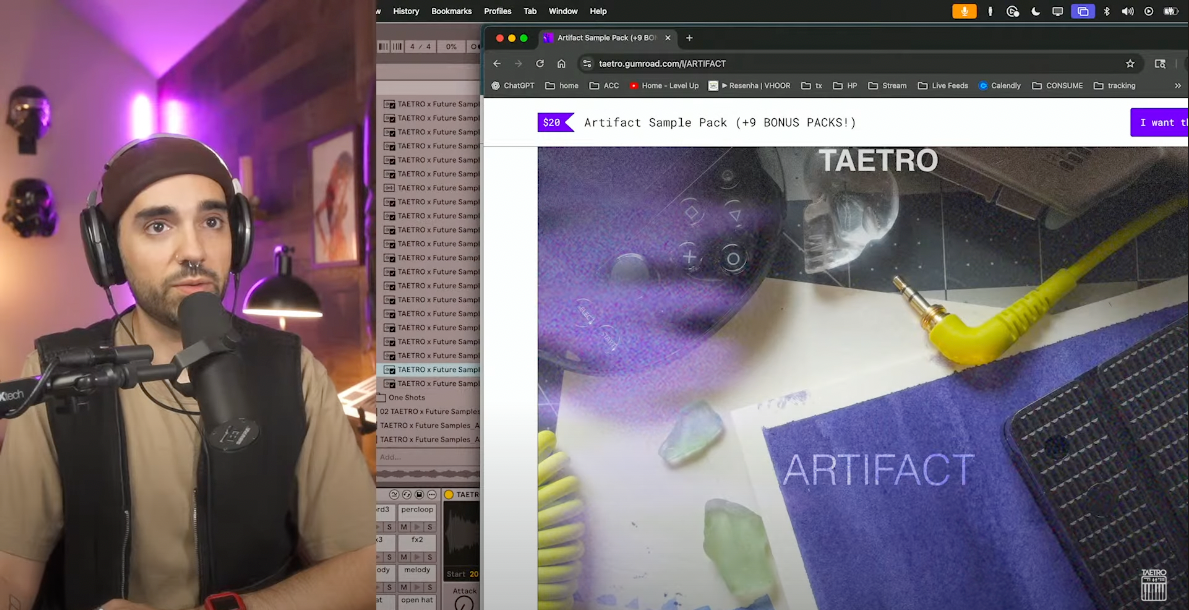Open the Stream bookmarks folder
The image size is (1189, 610).
coord(887,86)
